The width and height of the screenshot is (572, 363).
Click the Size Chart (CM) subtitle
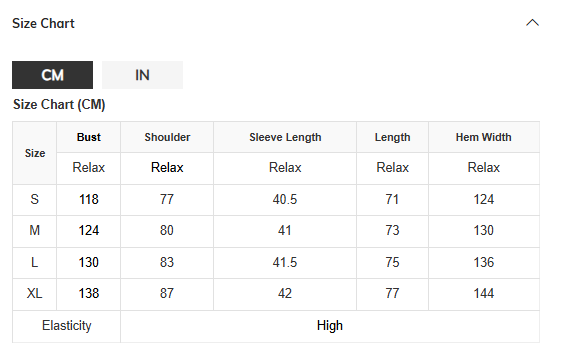[59, 105]
